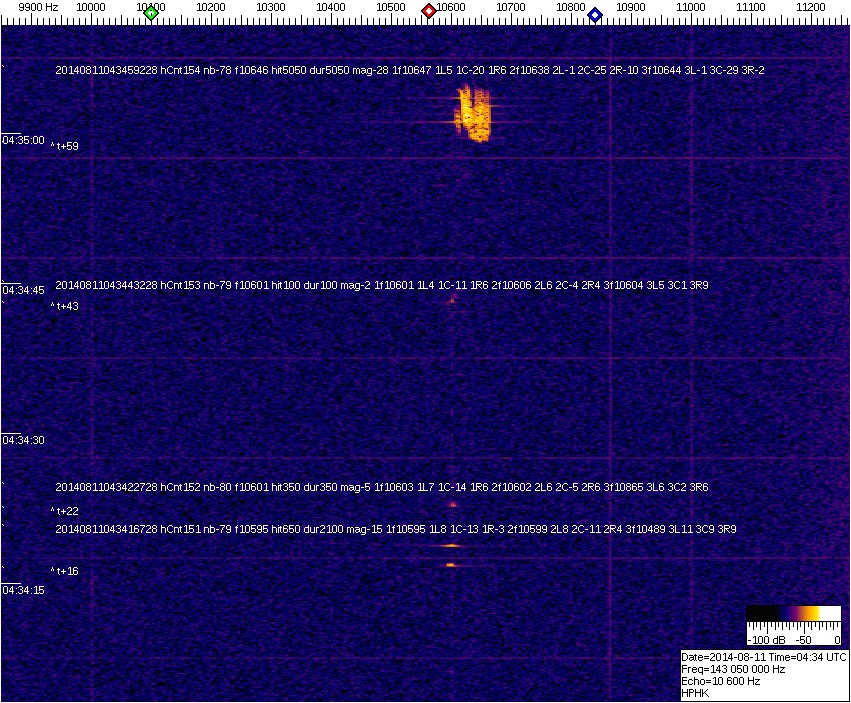Select the 04:34:15 time label
Screen dimensions: 851x703
[x=23, y=590]
